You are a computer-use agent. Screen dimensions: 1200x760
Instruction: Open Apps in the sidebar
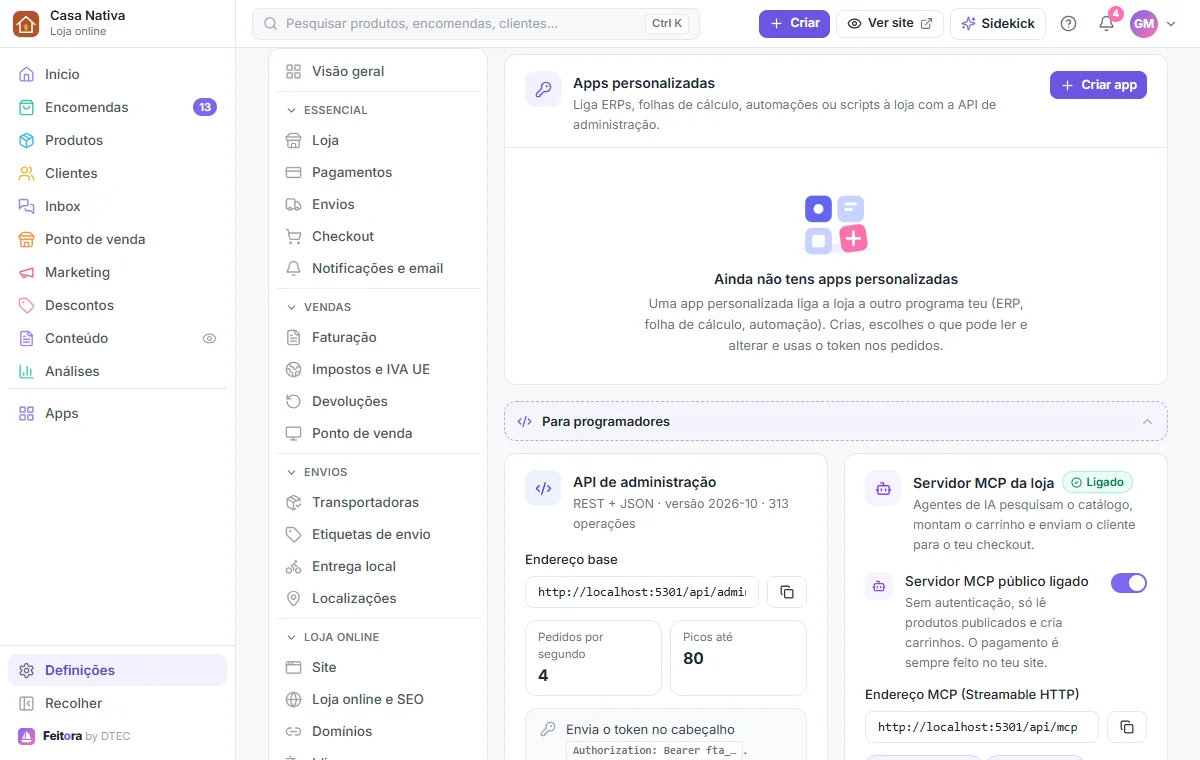(118, 413)
